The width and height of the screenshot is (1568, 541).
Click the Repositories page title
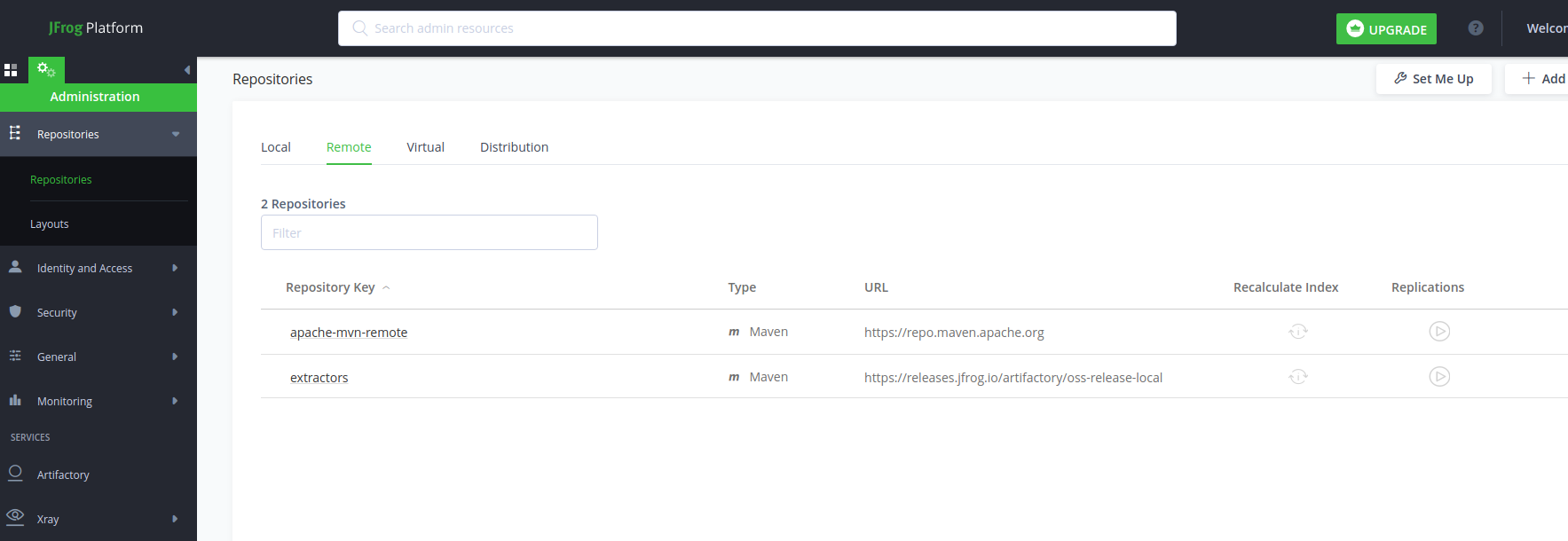pyautogui.click(x=272, y=79)
